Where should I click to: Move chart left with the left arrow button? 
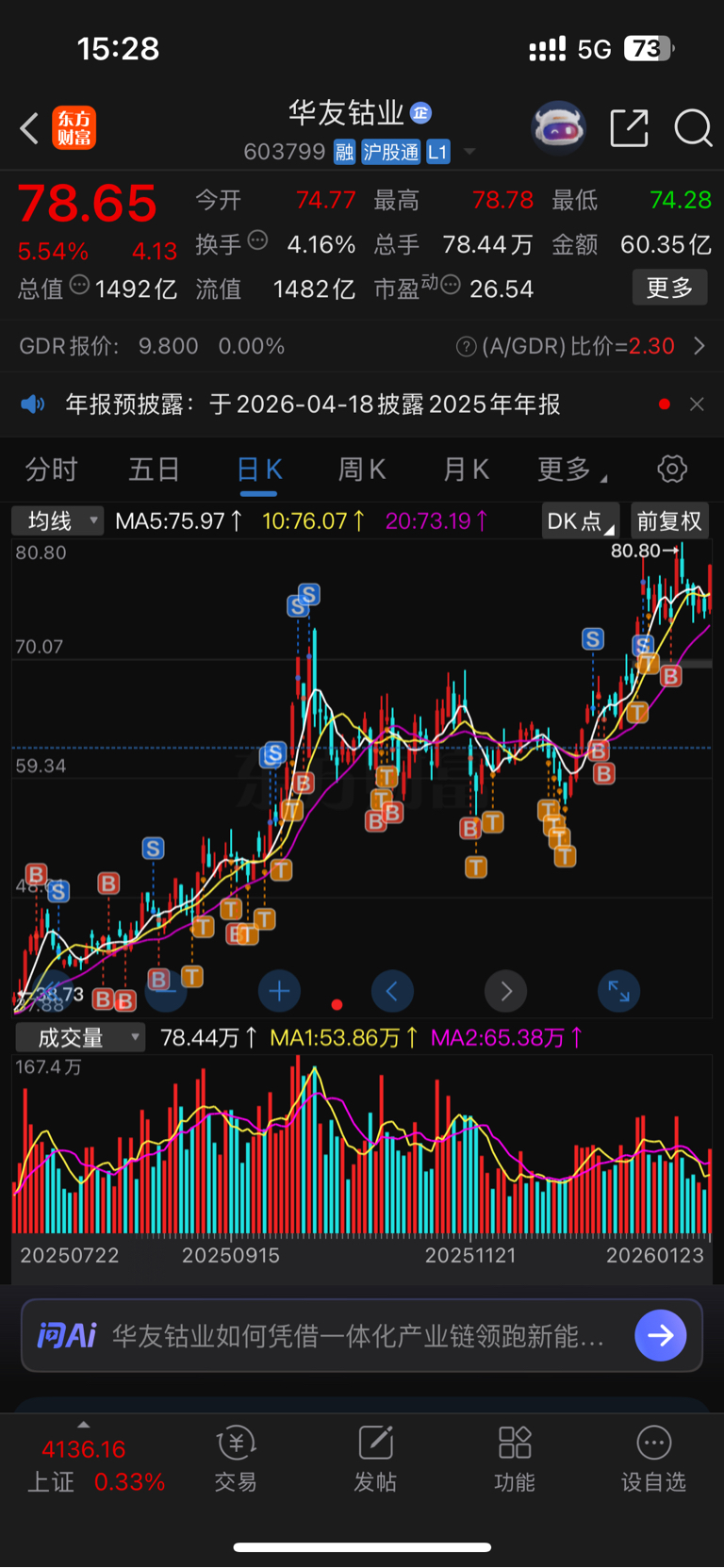392,991
